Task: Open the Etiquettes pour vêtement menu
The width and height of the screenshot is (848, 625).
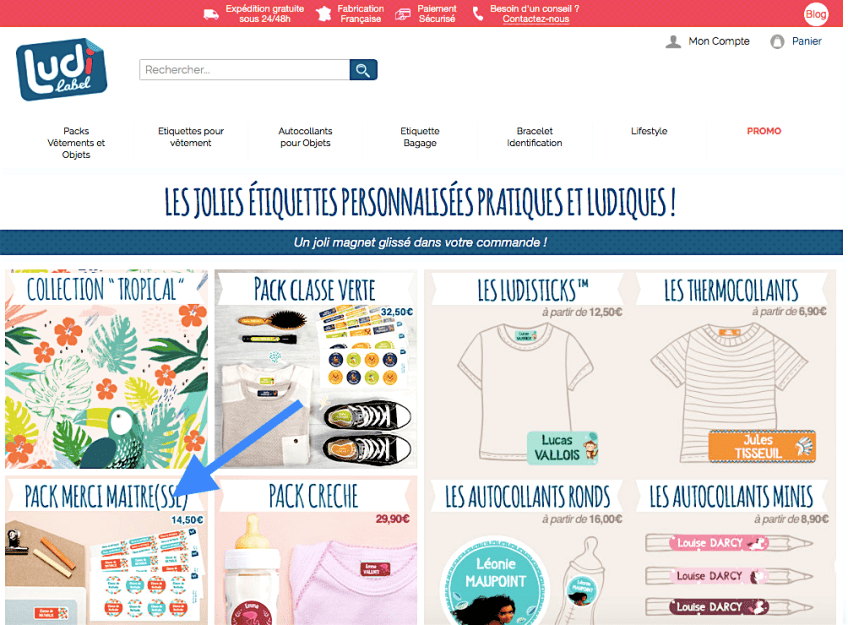Action: 191,137
